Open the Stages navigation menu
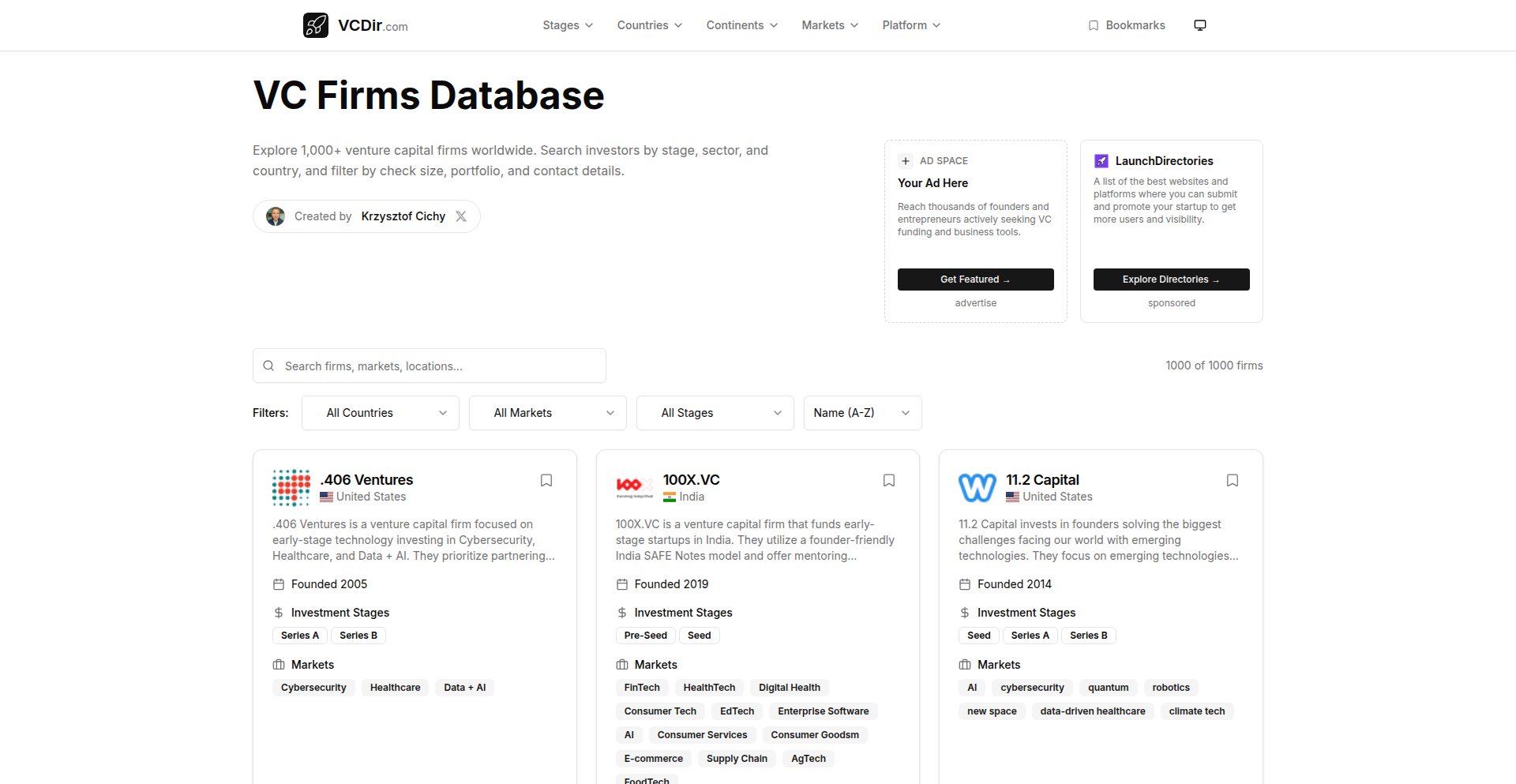Screen dimensions: 1516x784 [568, 25]
